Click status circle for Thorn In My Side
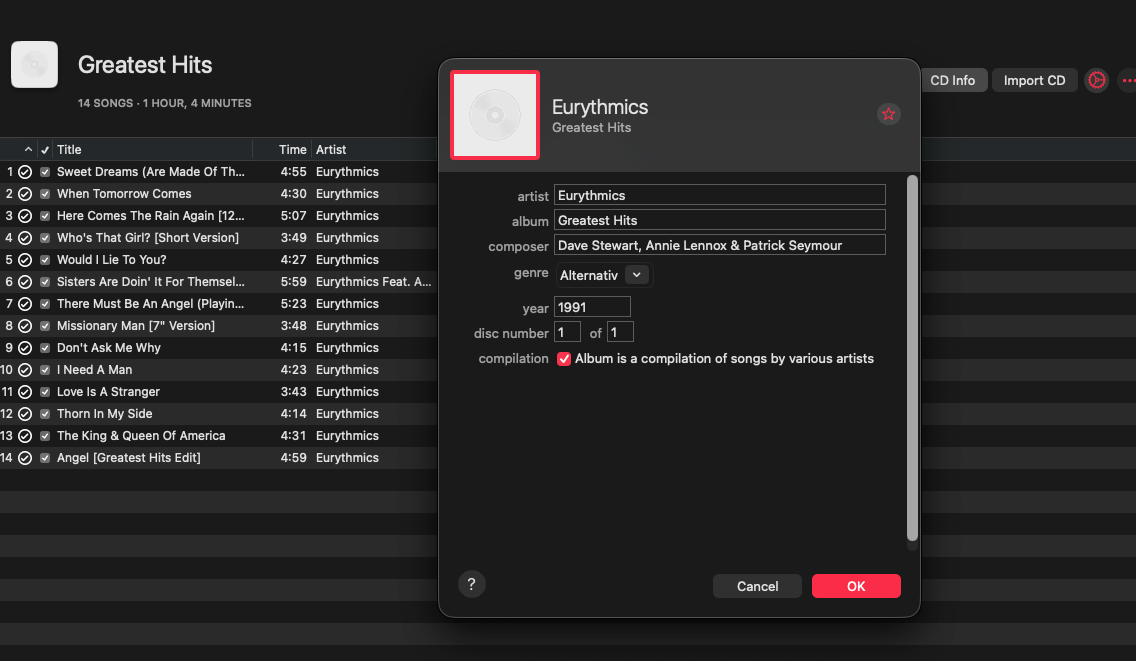1136x661 pixels. pyautogui.click(x=25, y=414)
